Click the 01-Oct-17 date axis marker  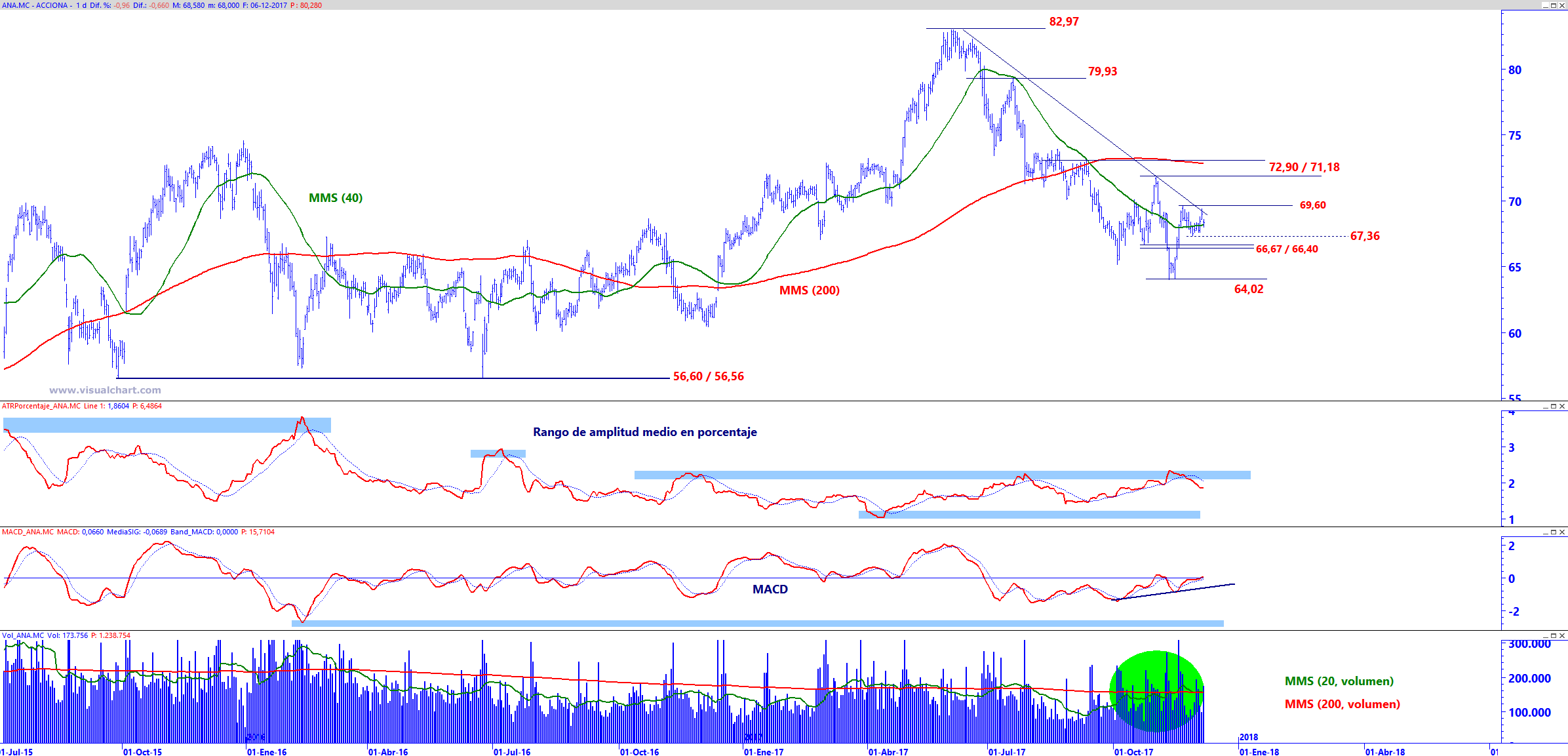1133,751
